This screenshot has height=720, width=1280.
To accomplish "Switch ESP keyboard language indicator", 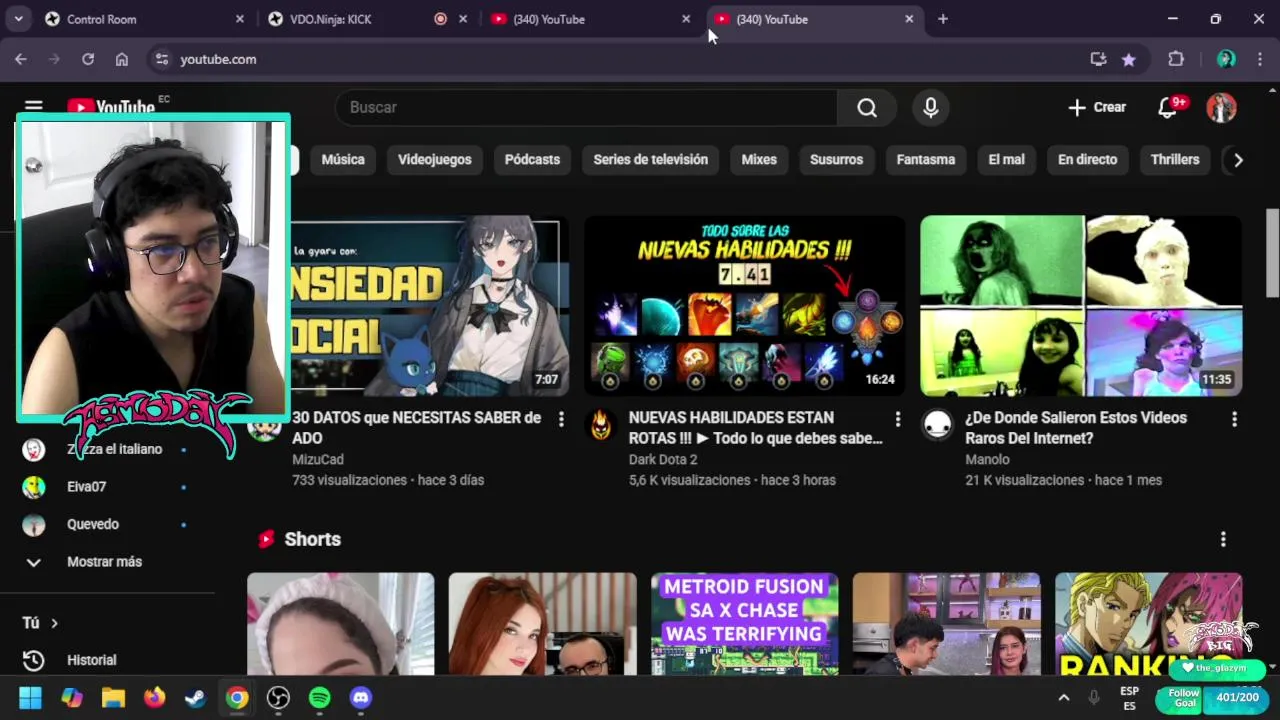I will [1129, 698].
